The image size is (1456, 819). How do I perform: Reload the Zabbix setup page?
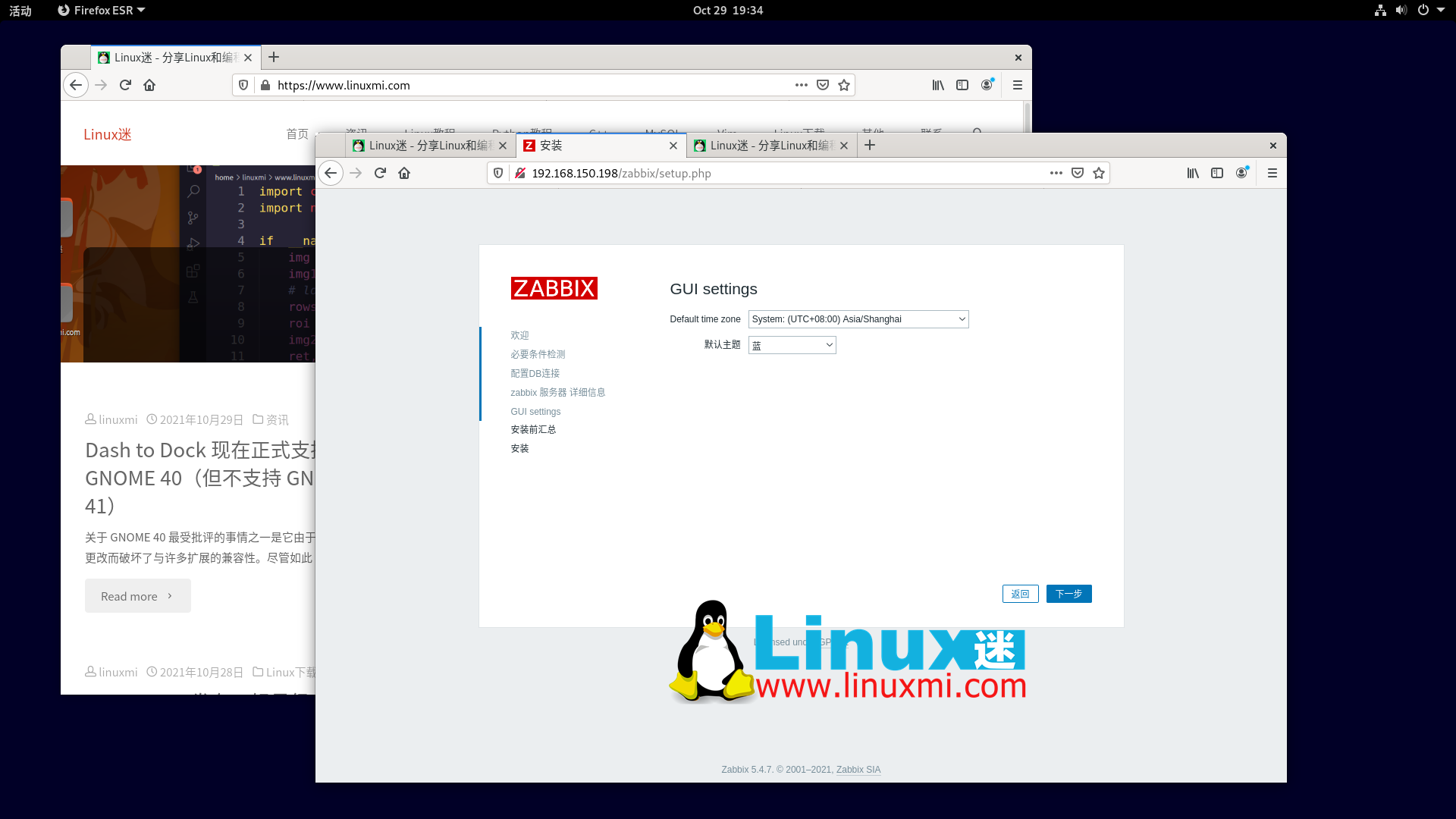pyautogui.click(x=380, y=173)
